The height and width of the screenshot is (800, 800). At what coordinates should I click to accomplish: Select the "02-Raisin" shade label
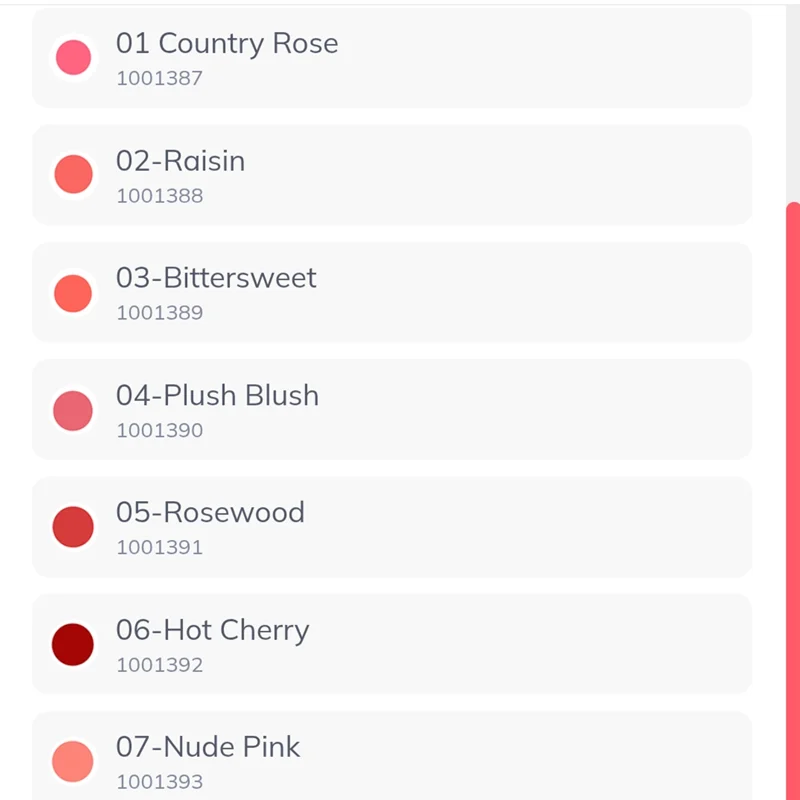click(x=180, y=161)
